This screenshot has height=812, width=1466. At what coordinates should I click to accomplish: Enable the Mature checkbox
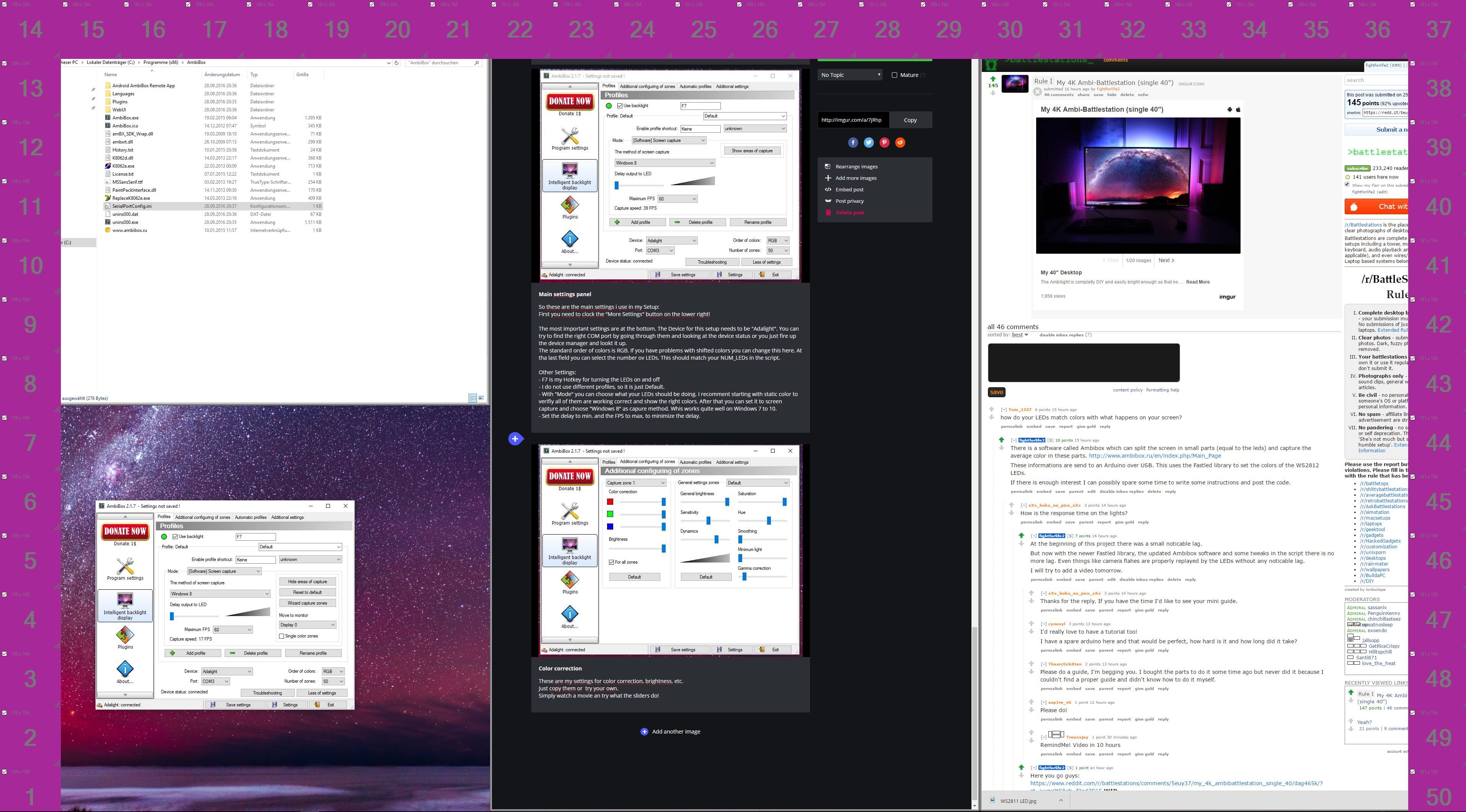[894, 75]
